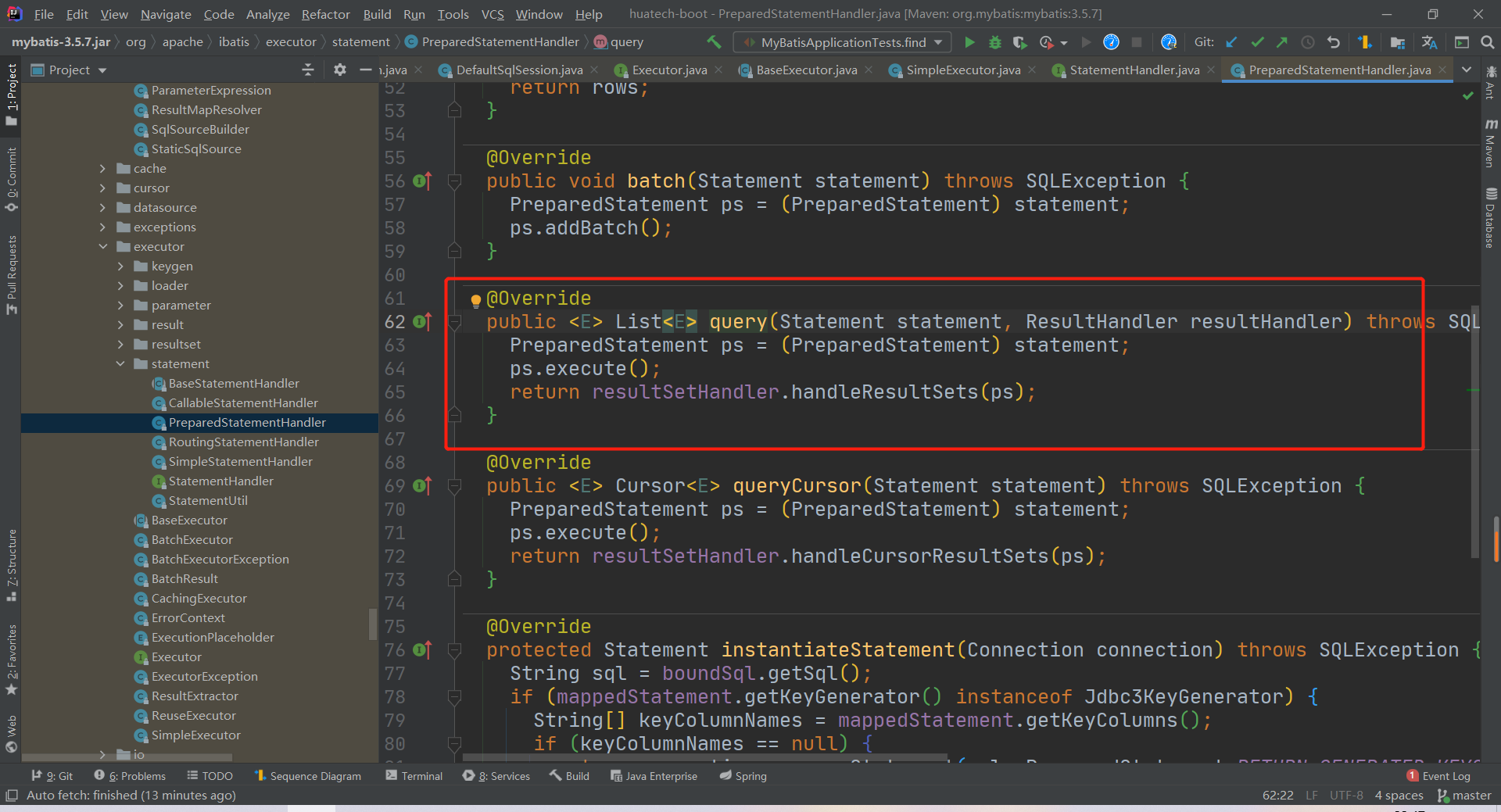
Task: Switch to the DefaultSqlSession.java tab
Action: pos(519,70)
